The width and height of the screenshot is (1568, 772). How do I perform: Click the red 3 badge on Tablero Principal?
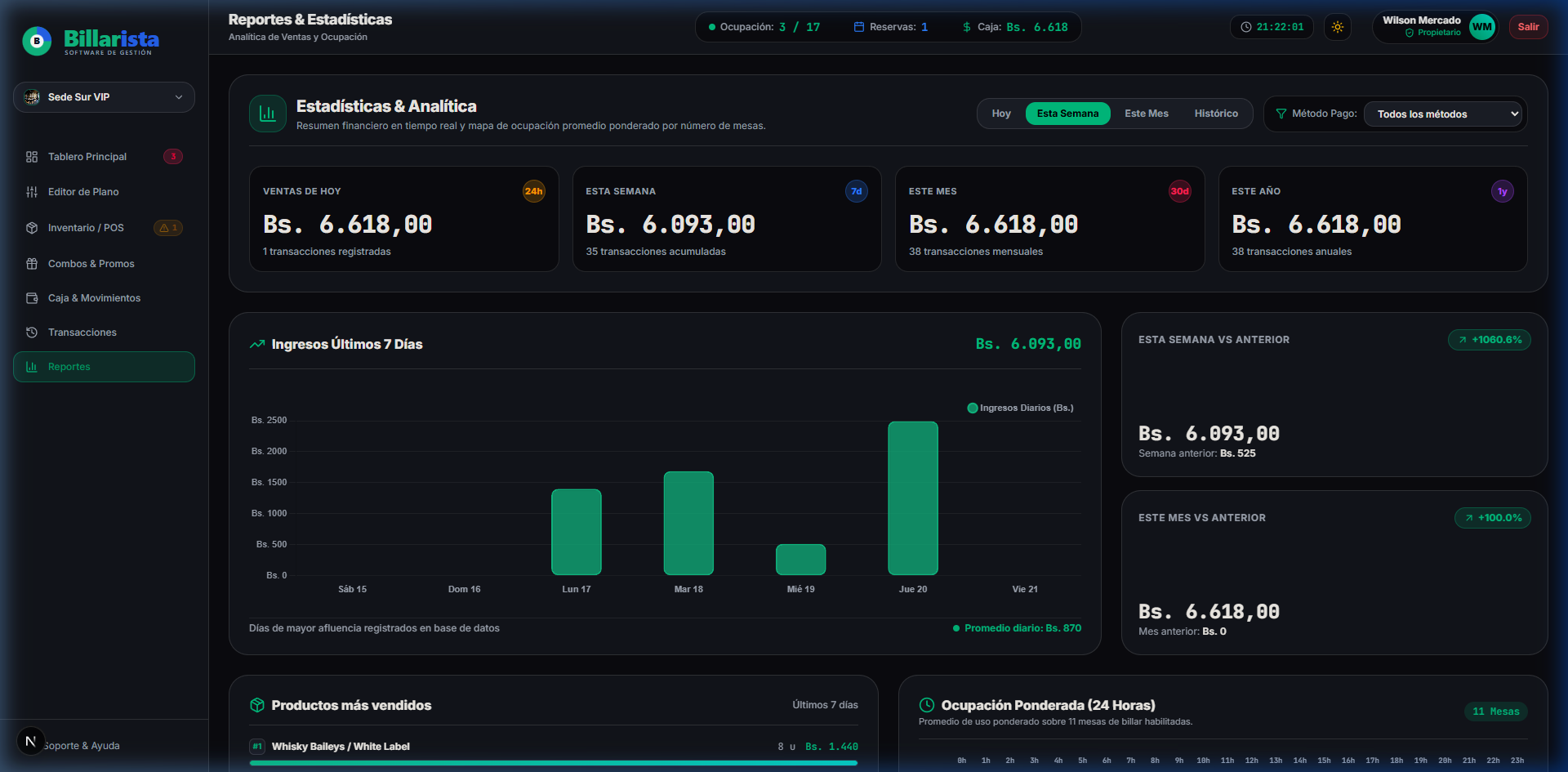[x=173, y=157]
